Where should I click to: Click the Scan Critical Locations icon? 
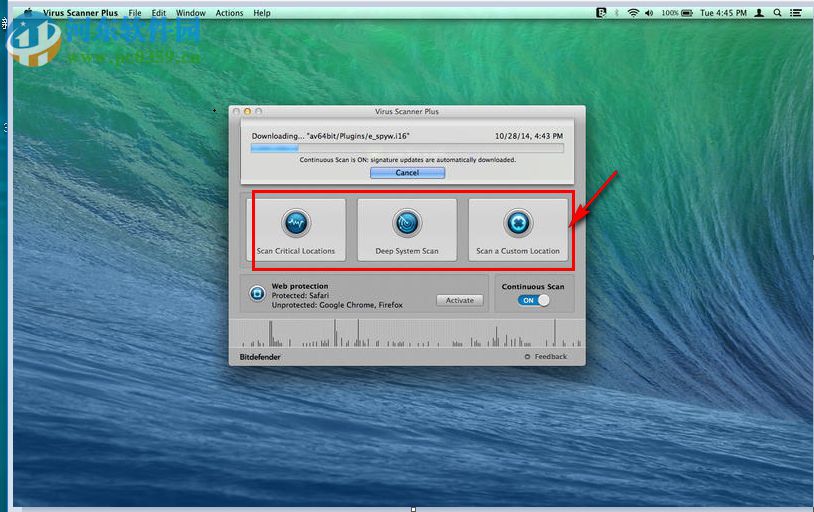point(296,223)
